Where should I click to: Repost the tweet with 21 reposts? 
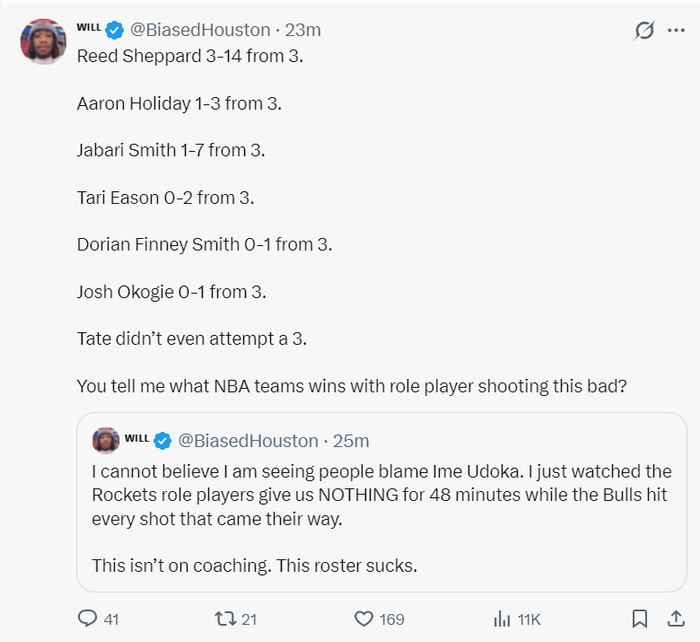[x=226, y=619]
